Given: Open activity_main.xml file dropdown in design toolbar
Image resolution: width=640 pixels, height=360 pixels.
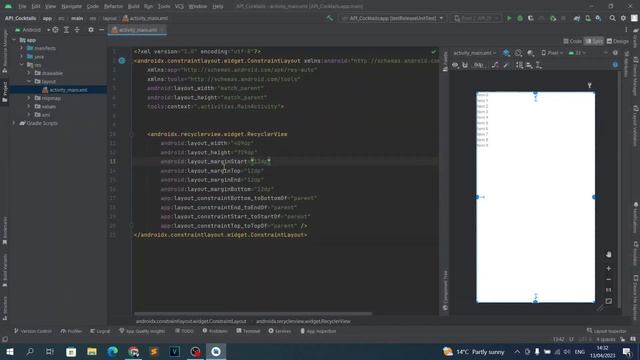Looking at the screenshot, I should click(x=475, y=53).
